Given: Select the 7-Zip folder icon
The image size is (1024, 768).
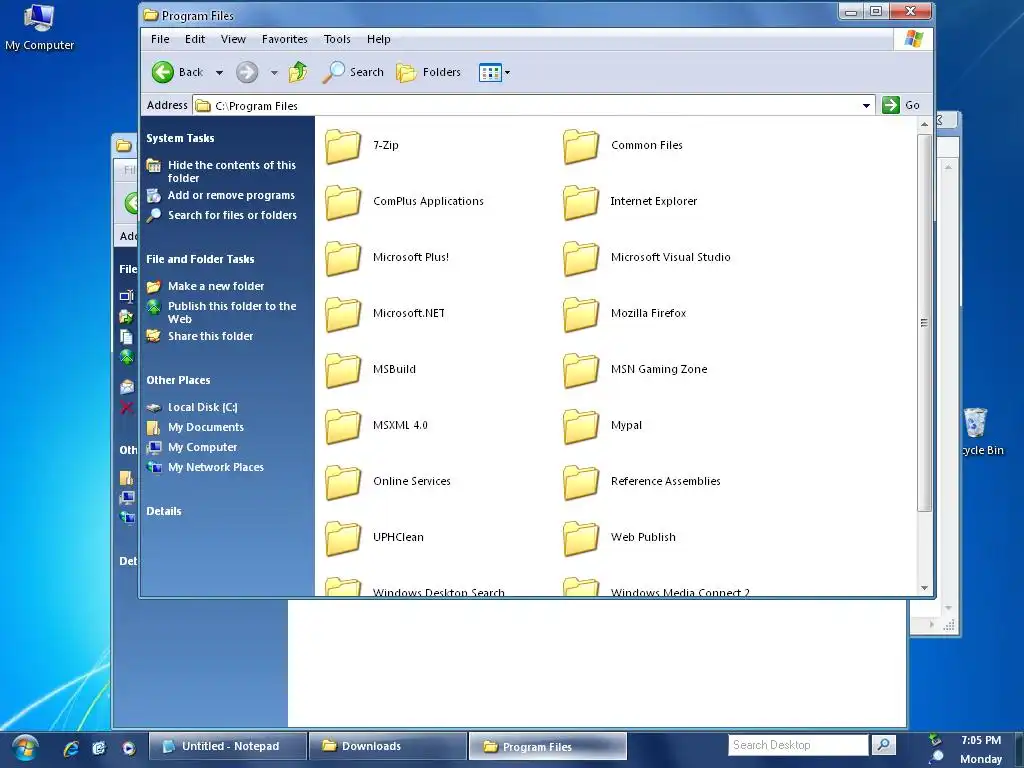Looking at the screenshot, I should (x=343, y=146).
